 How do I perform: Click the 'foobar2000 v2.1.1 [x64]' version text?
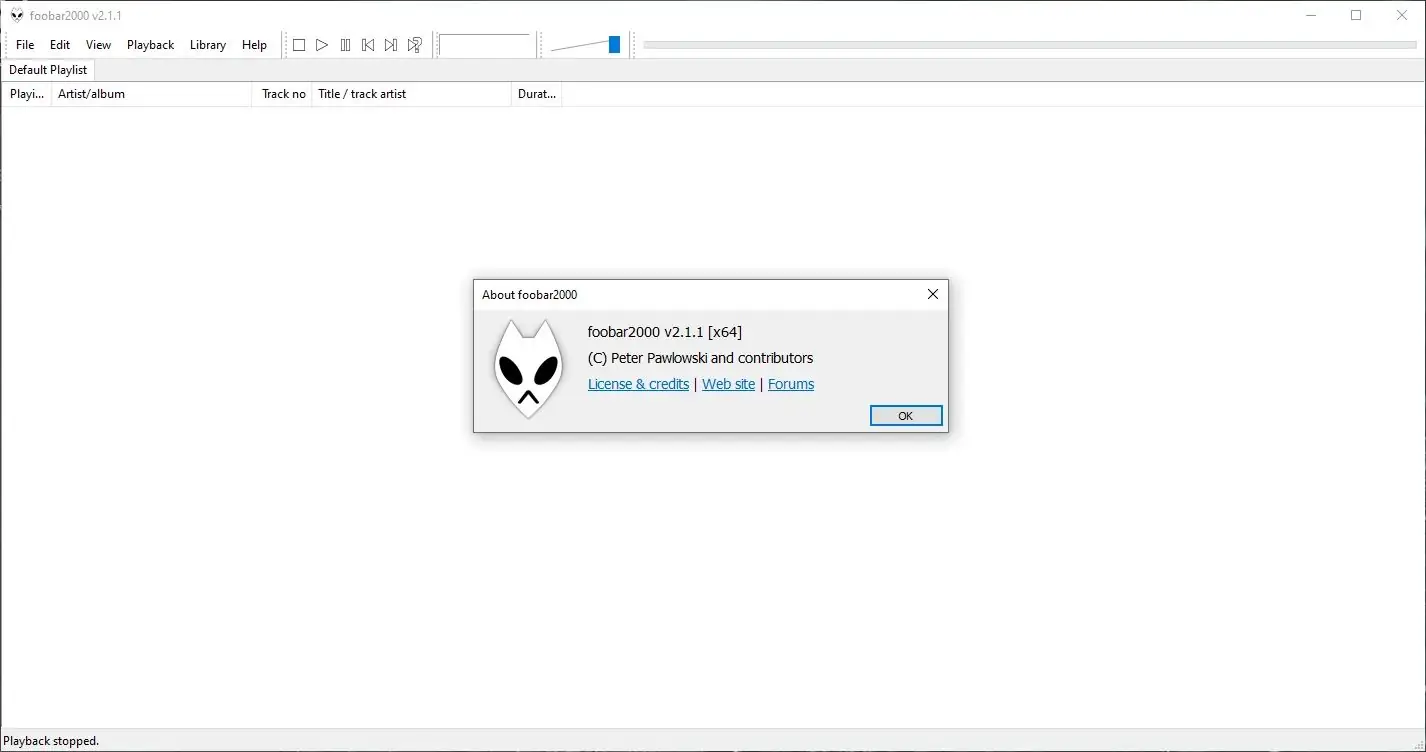click(665, 332)
